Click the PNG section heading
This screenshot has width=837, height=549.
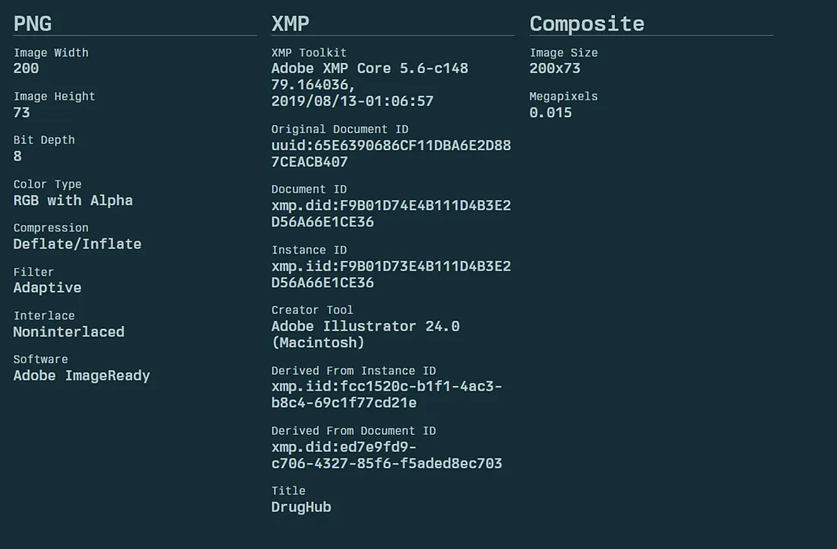click(x=33, y=24)
